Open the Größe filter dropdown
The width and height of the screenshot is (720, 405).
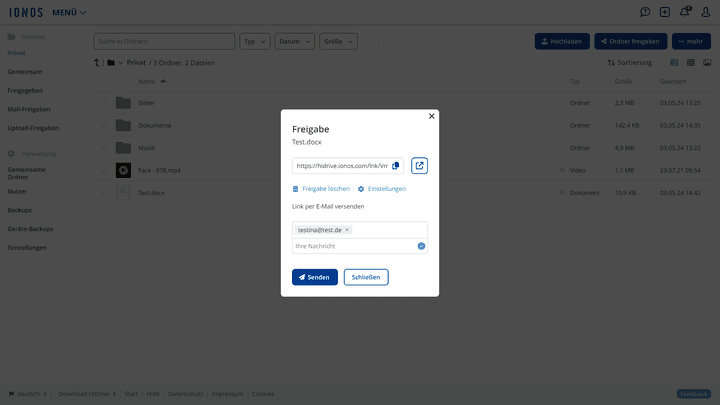coord(338,41)
